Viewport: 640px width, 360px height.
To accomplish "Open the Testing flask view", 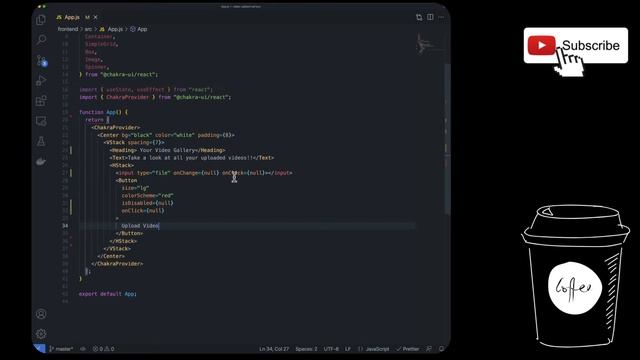I will 41,141.
